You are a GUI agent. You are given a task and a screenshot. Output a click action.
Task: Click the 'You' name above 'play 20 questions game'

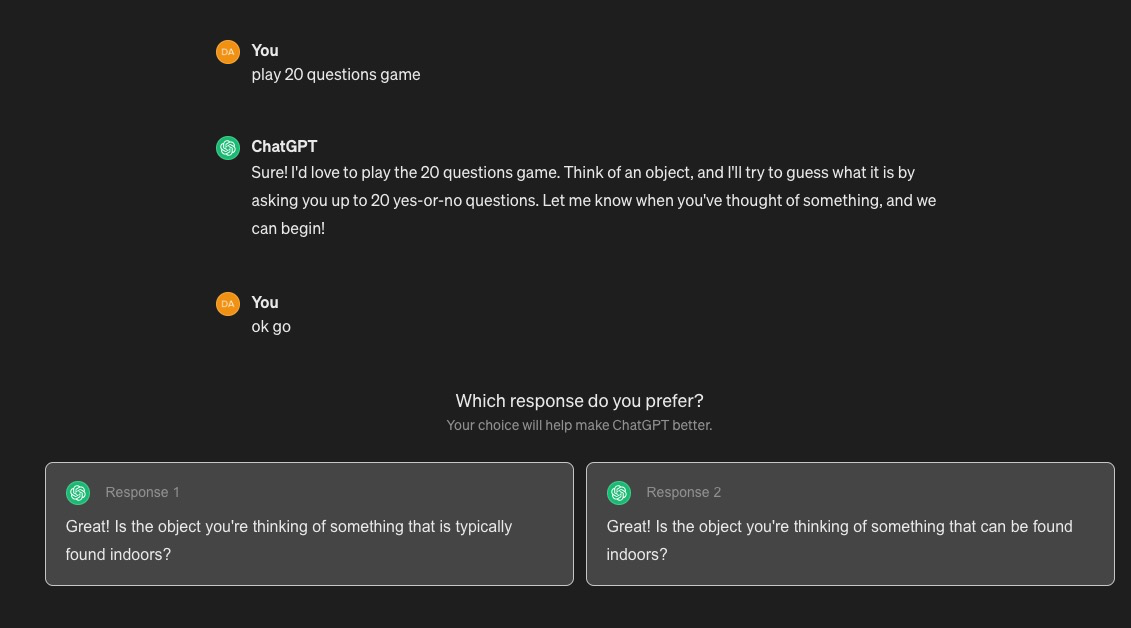click(x=265, y=50)
